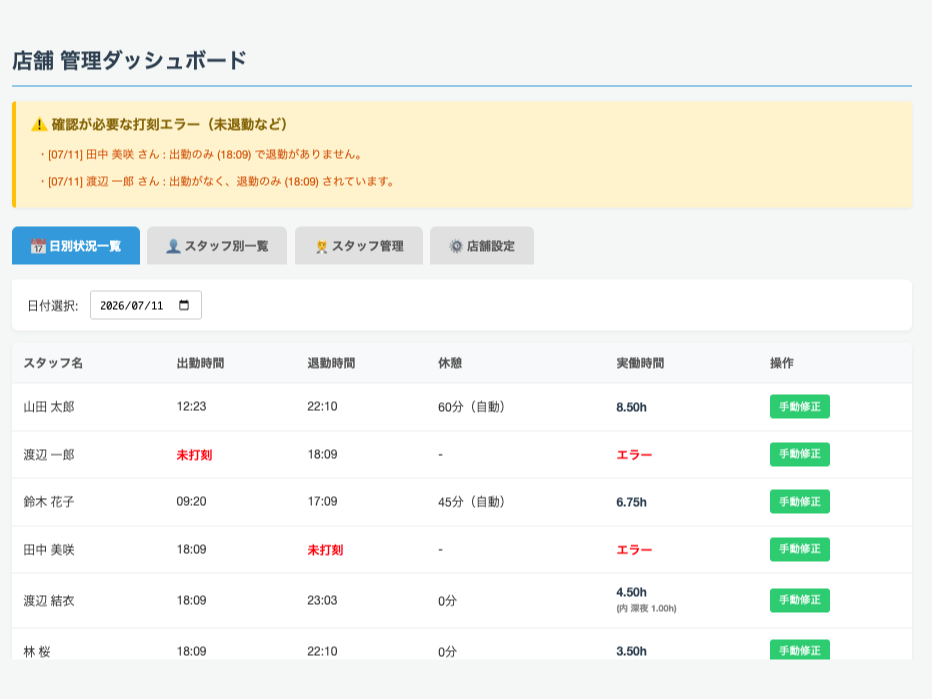Switch to the 日別状況一覧 tab
Viewport: 932px width, 699px height.
click(76, 245)
